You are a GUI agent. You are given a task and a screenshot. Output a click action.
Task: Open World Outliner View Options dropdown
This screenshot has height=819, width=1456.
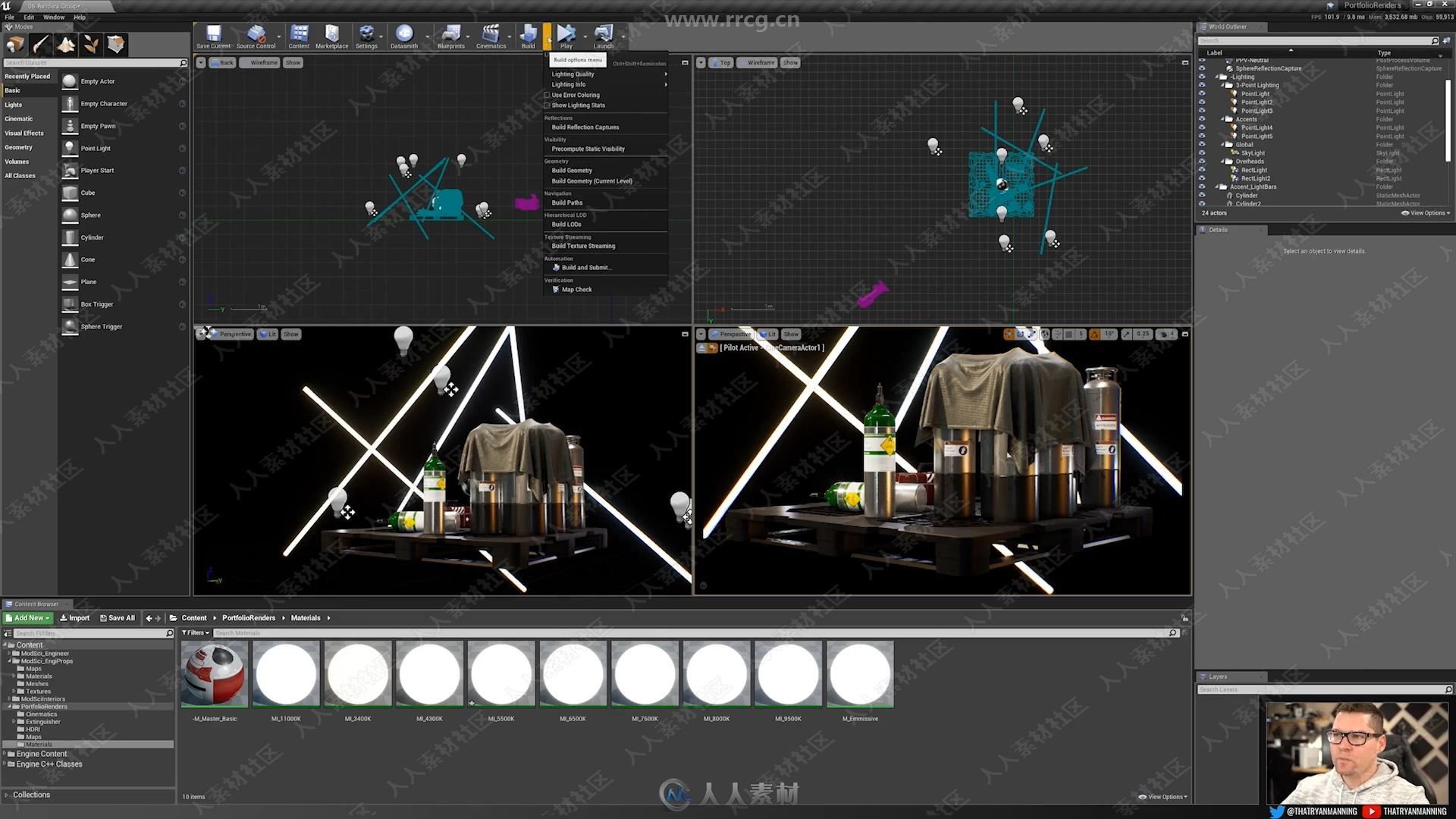point(1426,213)
